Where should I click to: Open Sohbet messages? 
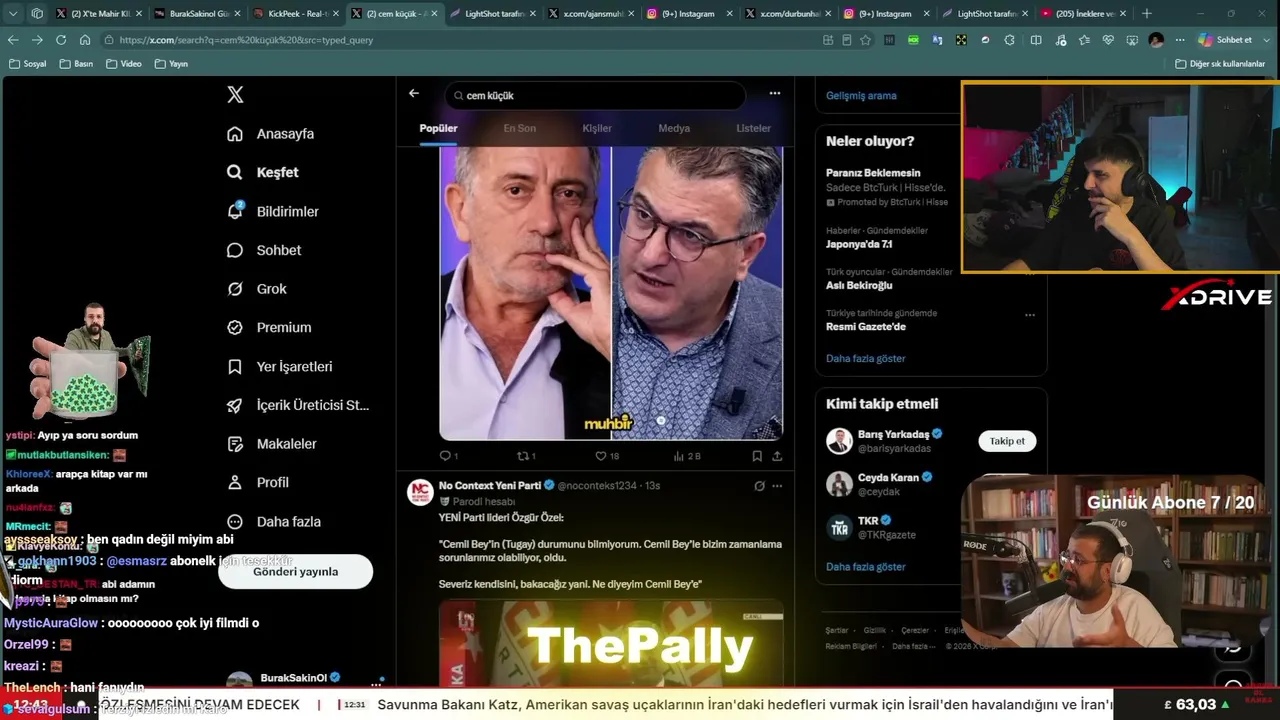[x=264, y=250]
